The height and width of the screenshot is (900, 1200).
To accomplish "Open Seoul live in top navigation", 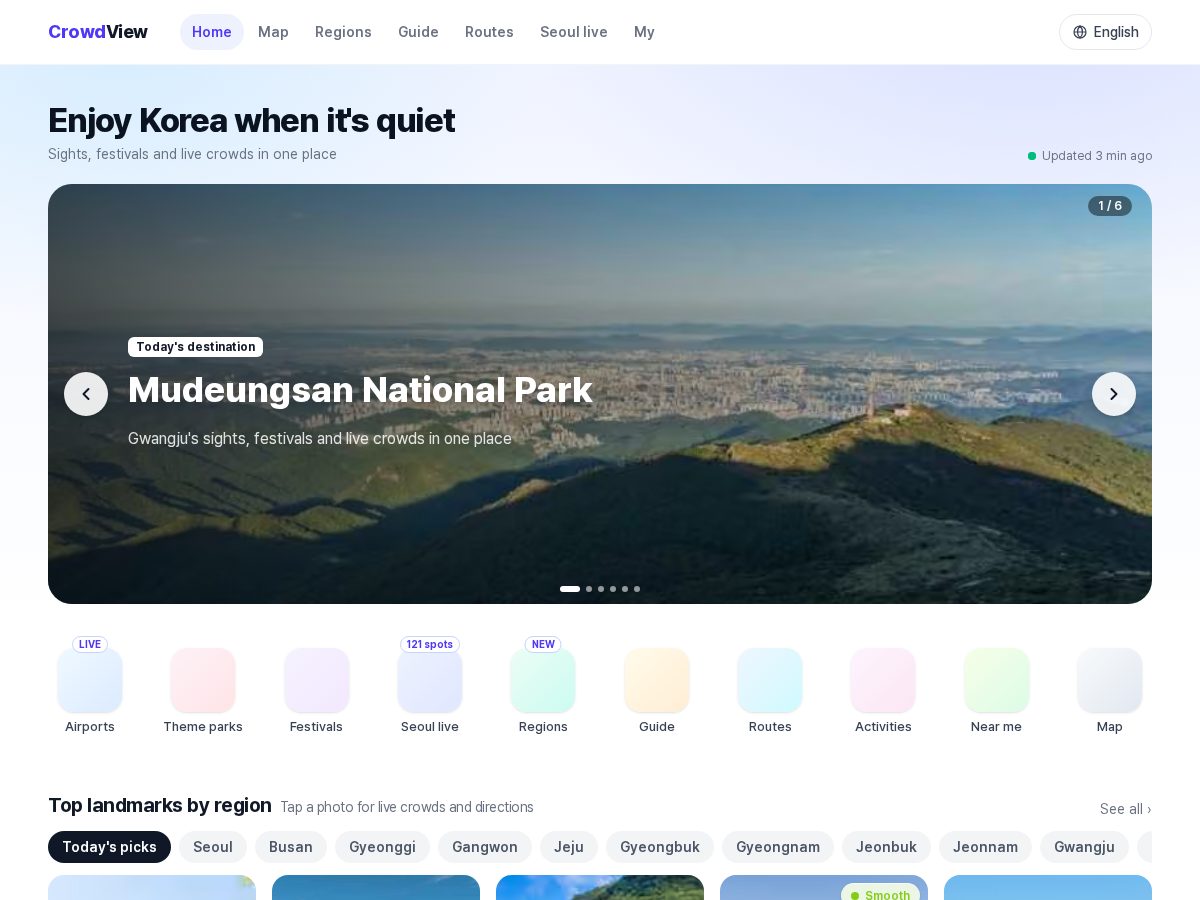I will click(574, 32).
